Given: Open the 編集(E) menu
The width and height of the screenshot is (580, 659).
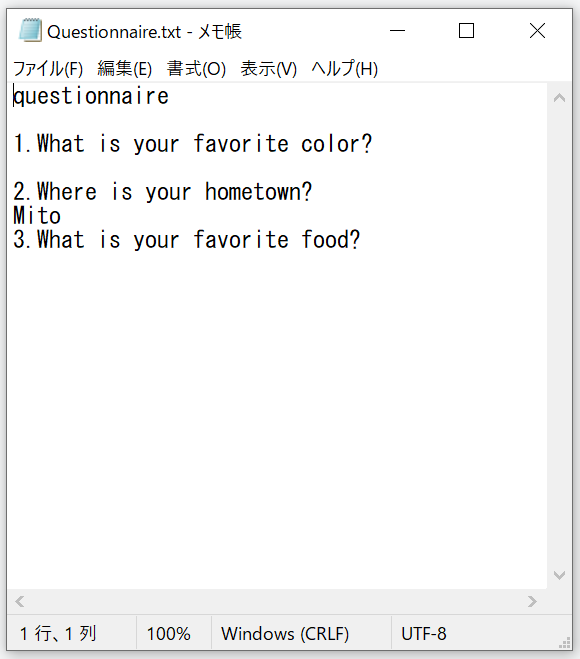Looking at the screenshot, I should [124, 69].
